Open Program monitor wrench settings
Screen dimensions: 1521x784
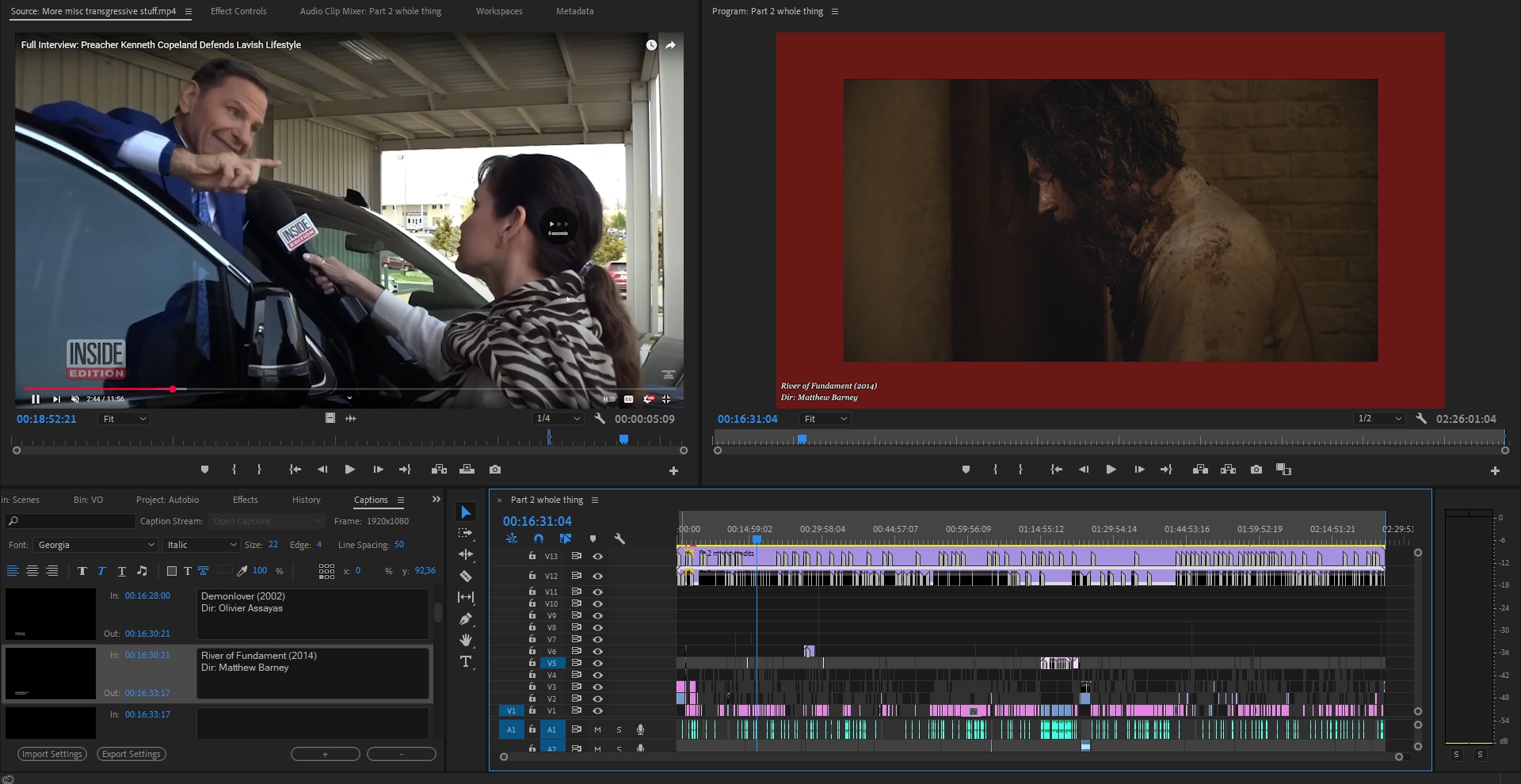(x=1421, y=419)
